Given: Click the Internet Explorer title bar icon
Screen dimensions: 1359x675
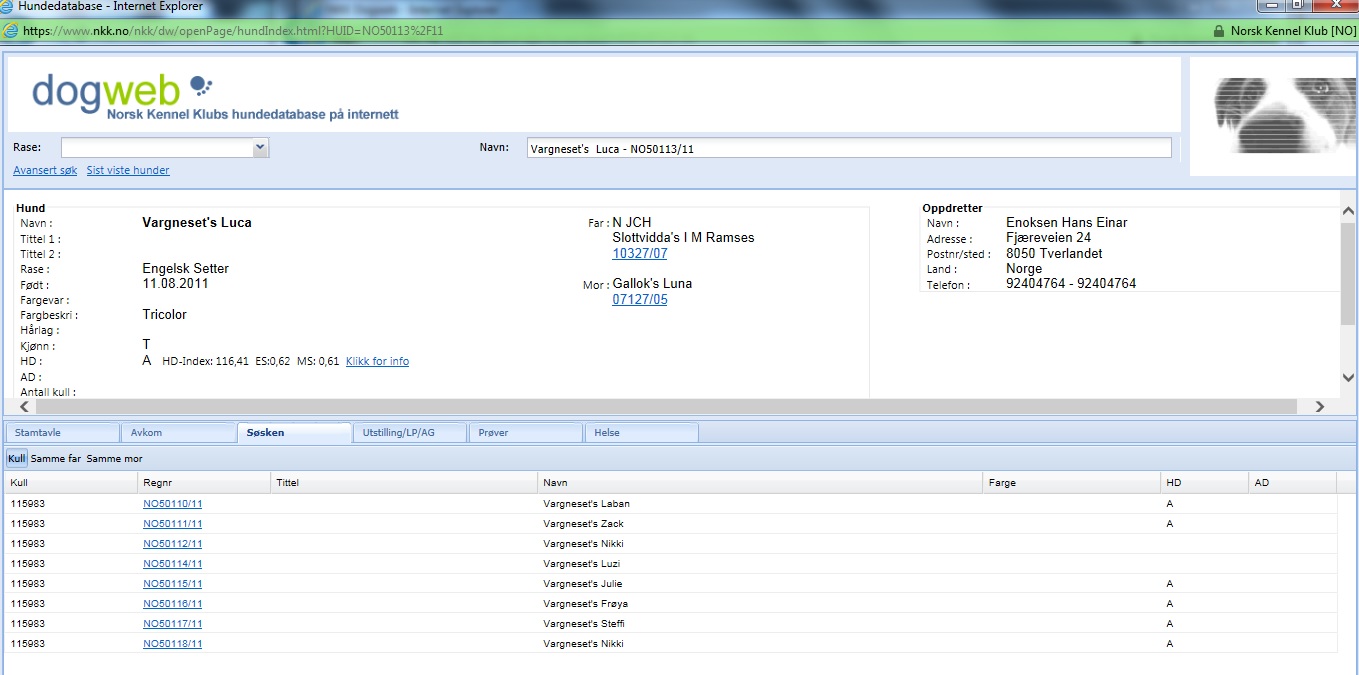Looking at the screenshot, I should [8, 7].
